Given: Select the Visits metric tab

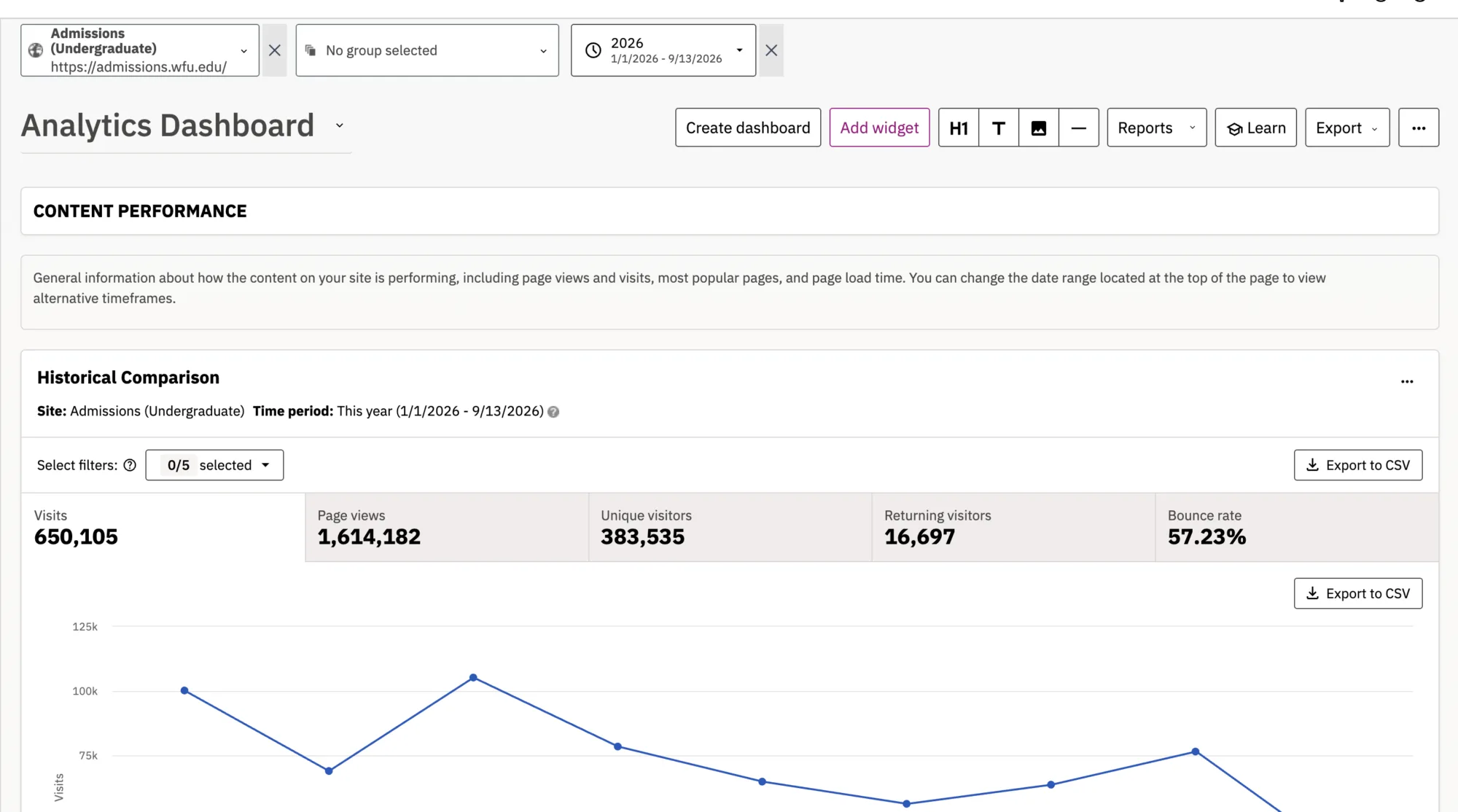Looking at the screenshot, I should [x=163, y=527].
